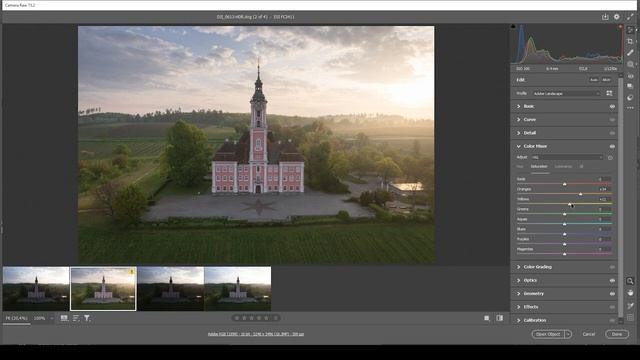The image size is (640, 360).
Task: Switch to the Hue tab
Action: [x=520, y=167]
